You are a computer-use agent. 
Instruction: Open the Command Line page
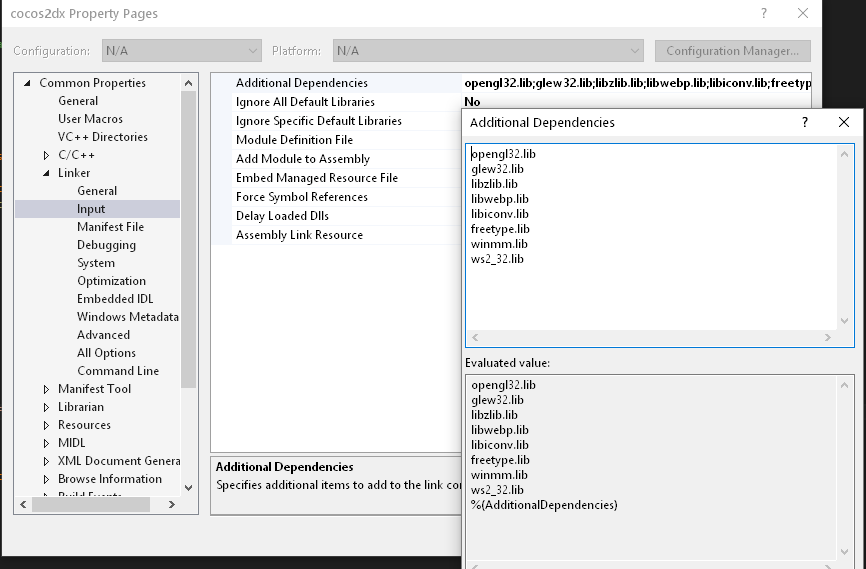click(x=118, y=371)
